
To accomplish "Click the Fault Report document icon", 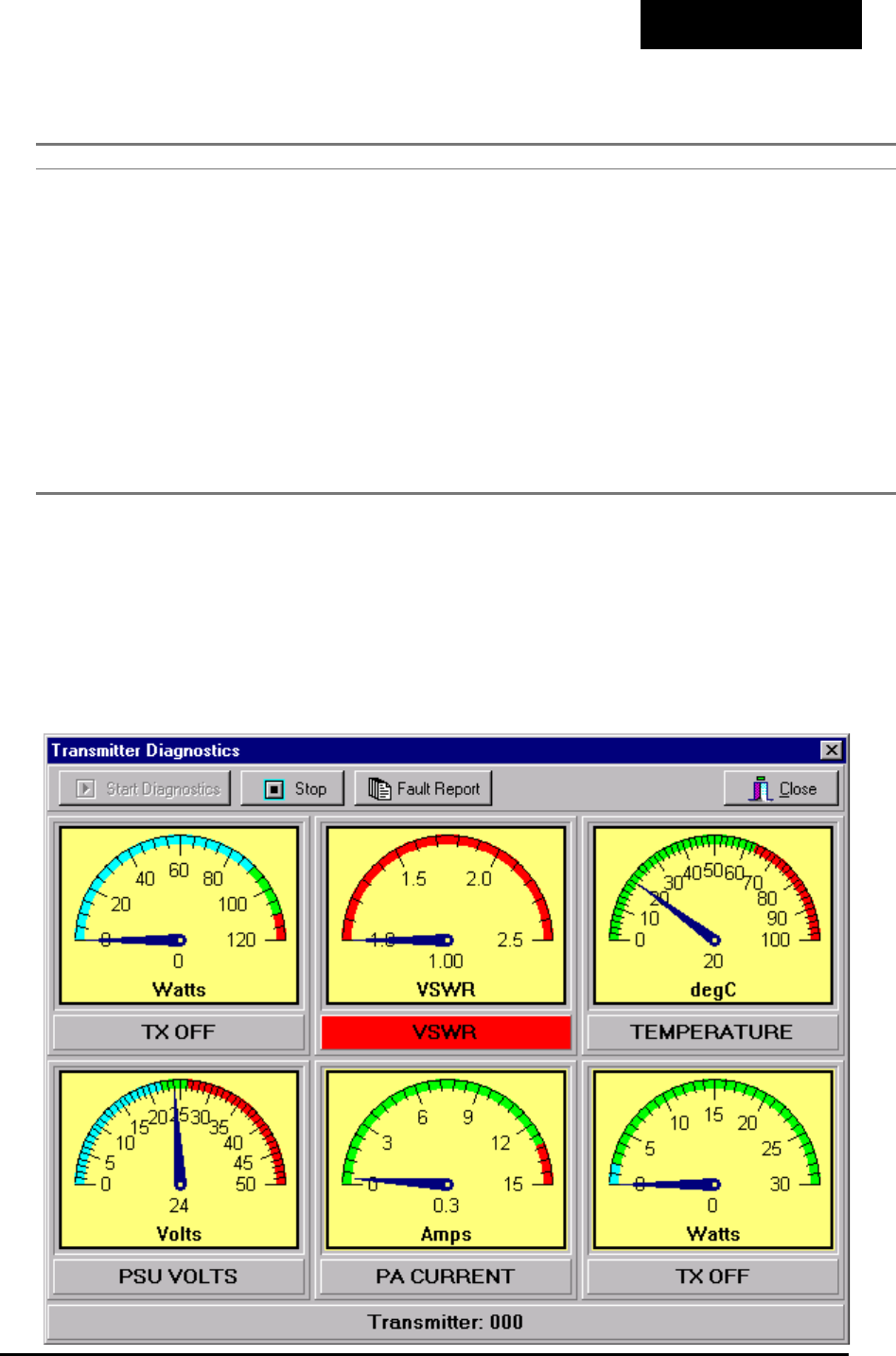I will click(x=379, y=788).
